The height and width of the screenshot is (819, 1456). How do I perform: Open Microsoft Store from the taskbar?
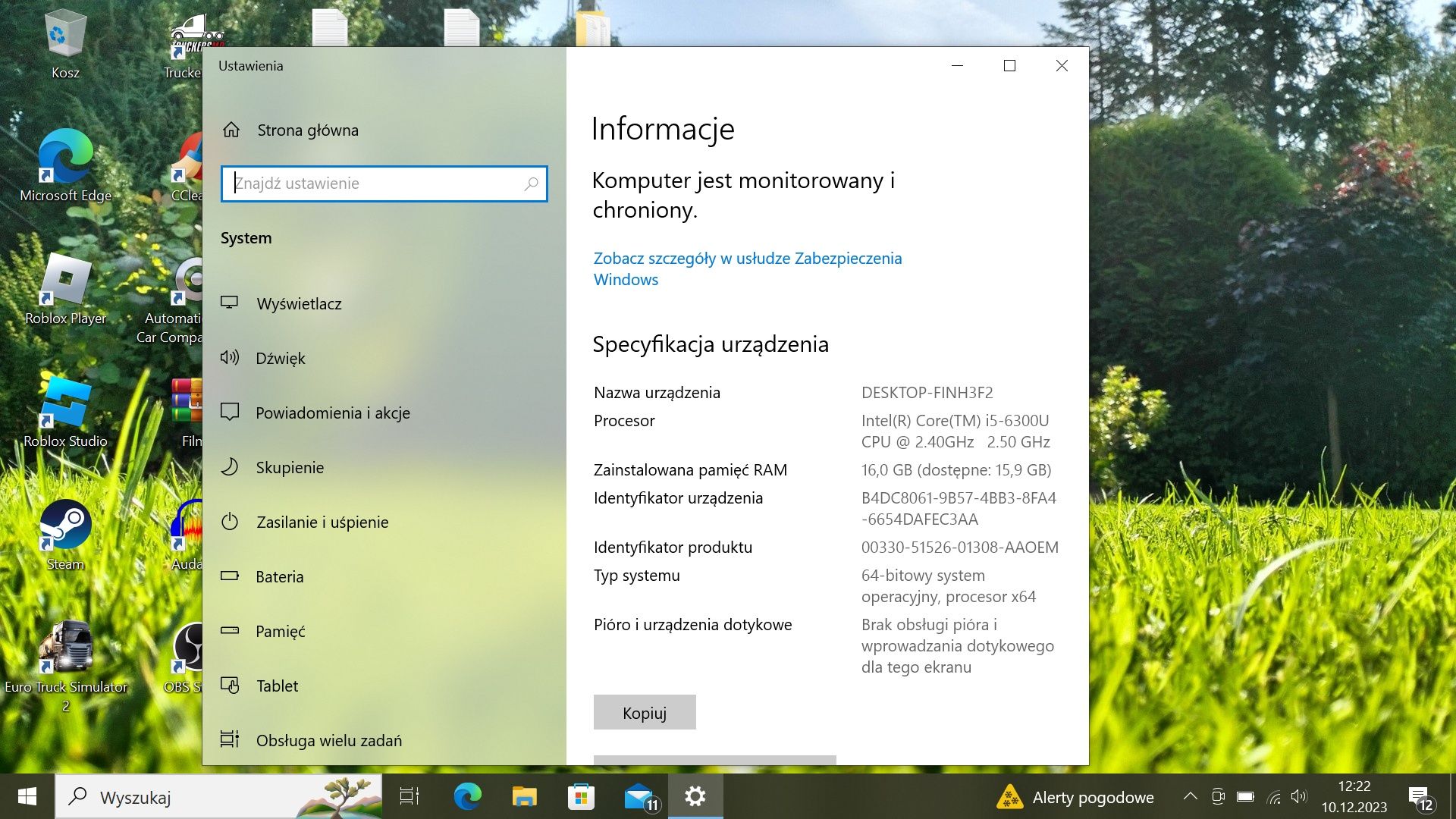pos(581,796)
